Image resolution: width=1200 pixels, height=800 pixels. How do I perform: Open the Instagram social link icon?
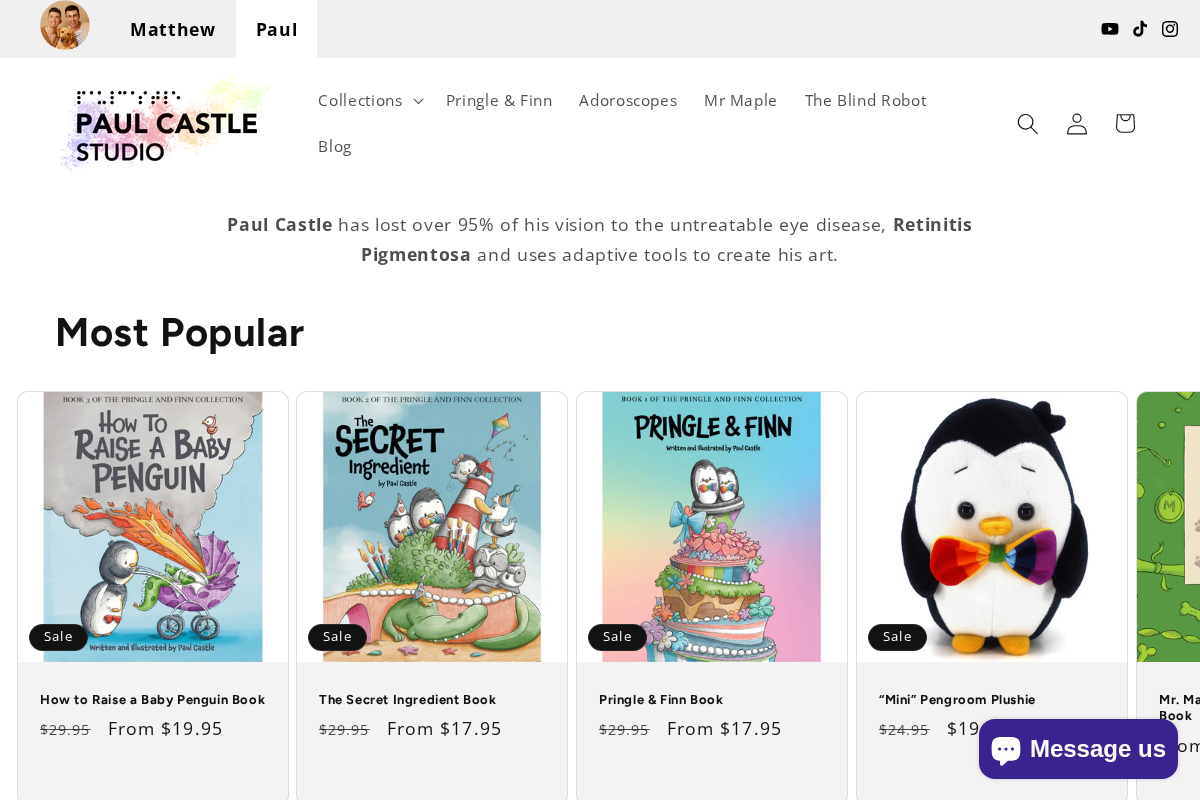1170,29
